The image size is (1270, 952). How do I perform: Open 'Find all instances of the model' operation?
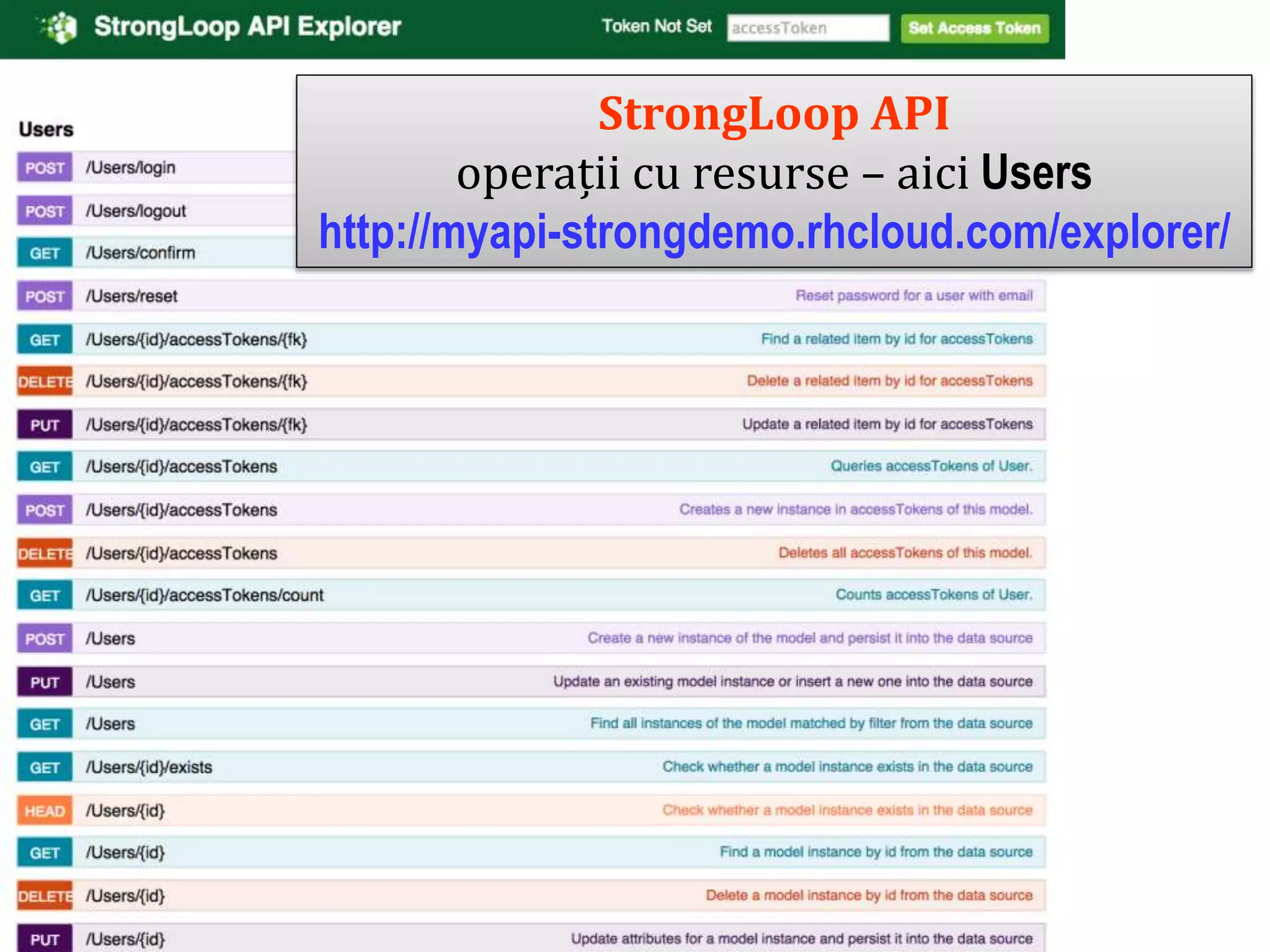pos(810,723)
